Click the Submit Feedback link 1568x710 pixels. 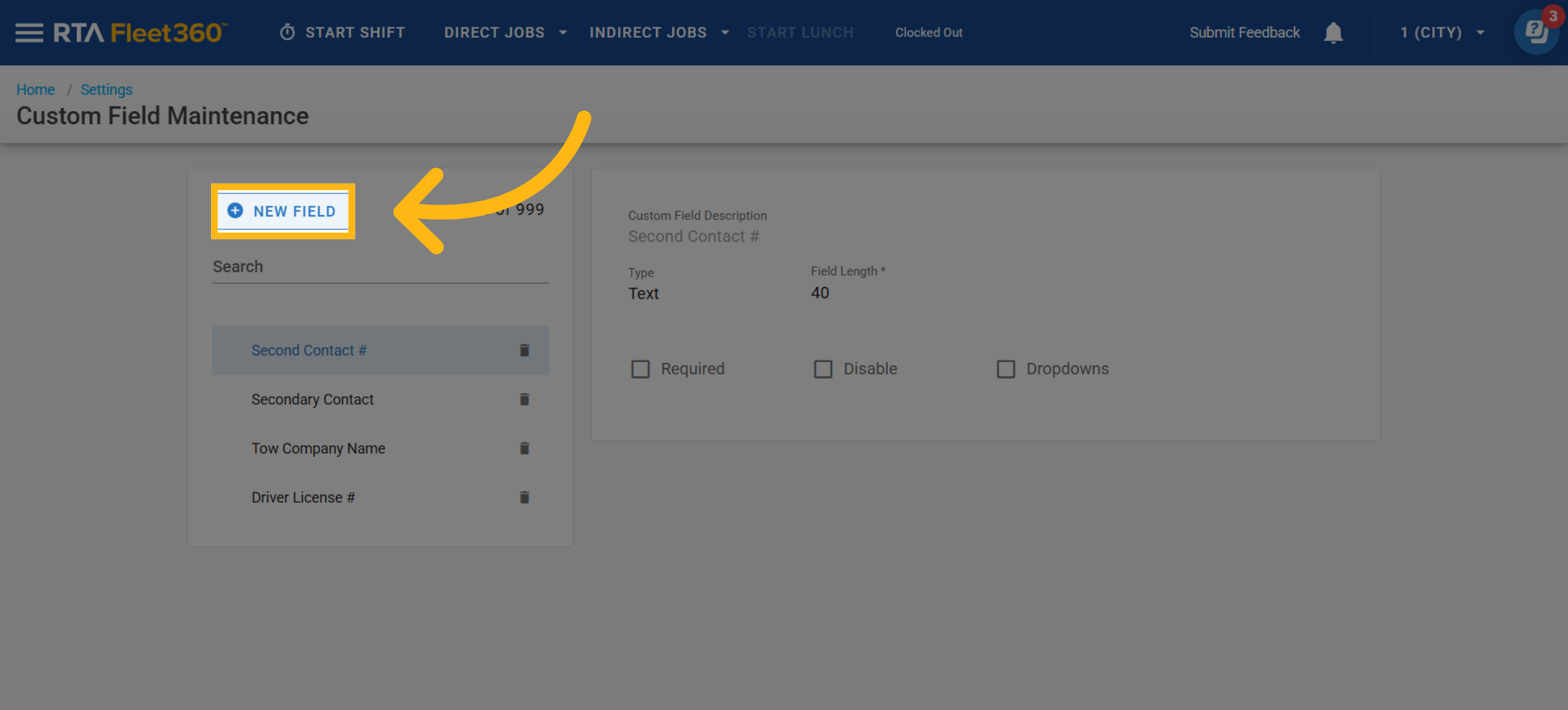point(1244,33)
